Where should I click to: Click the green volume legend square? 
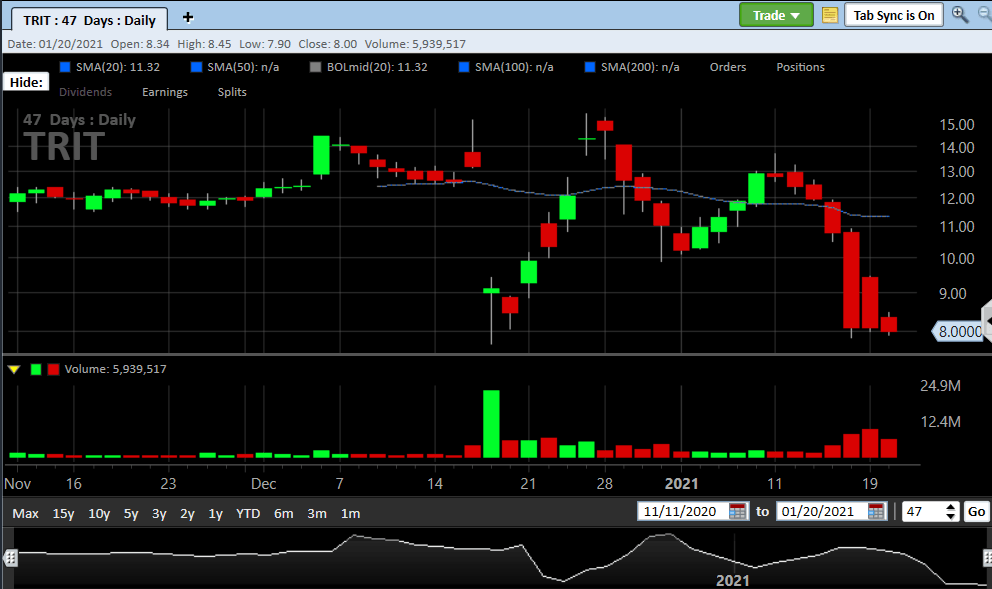pos(36,369)
